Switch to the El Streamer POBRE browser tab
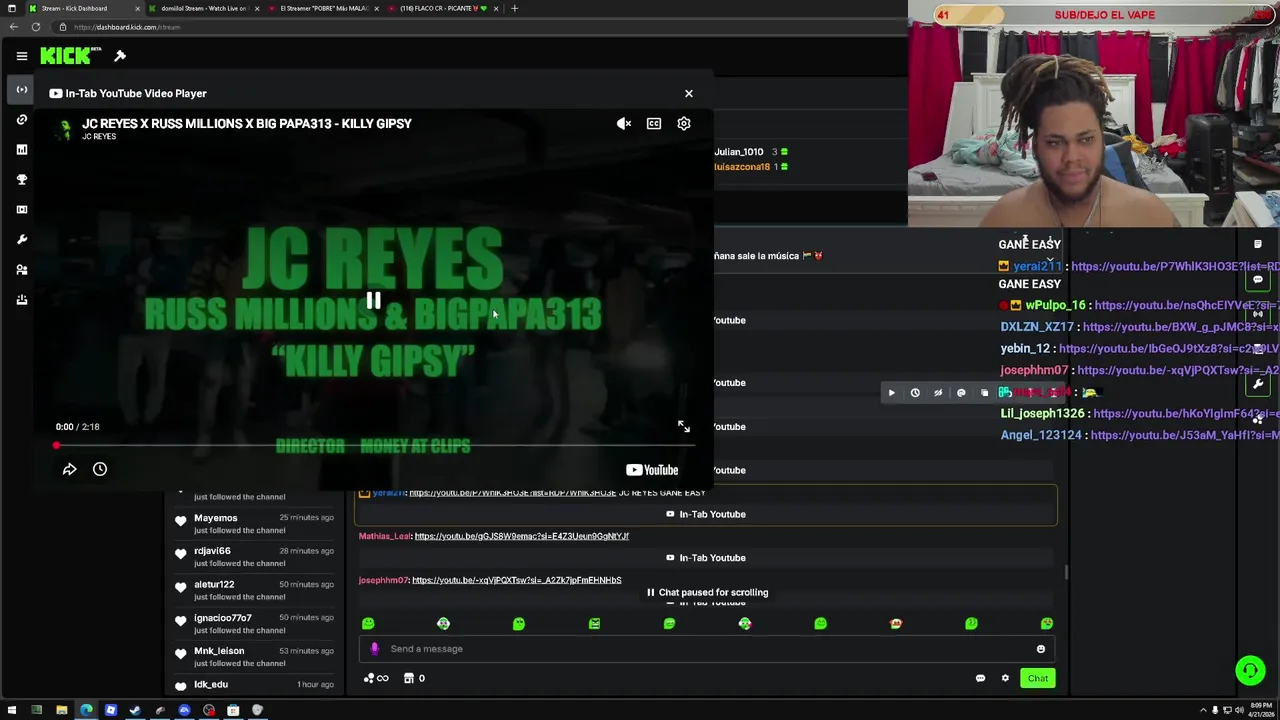 point(323,8)
